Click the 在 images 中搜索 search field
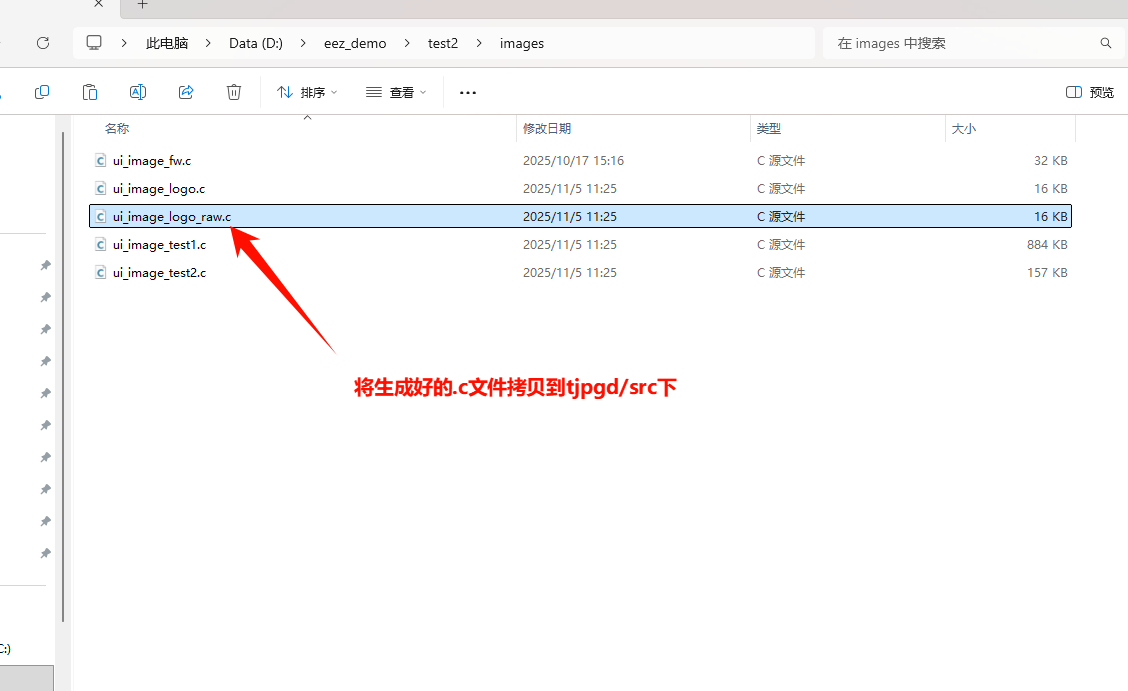This screenshot has width=1128, height=691. [960, 43]
